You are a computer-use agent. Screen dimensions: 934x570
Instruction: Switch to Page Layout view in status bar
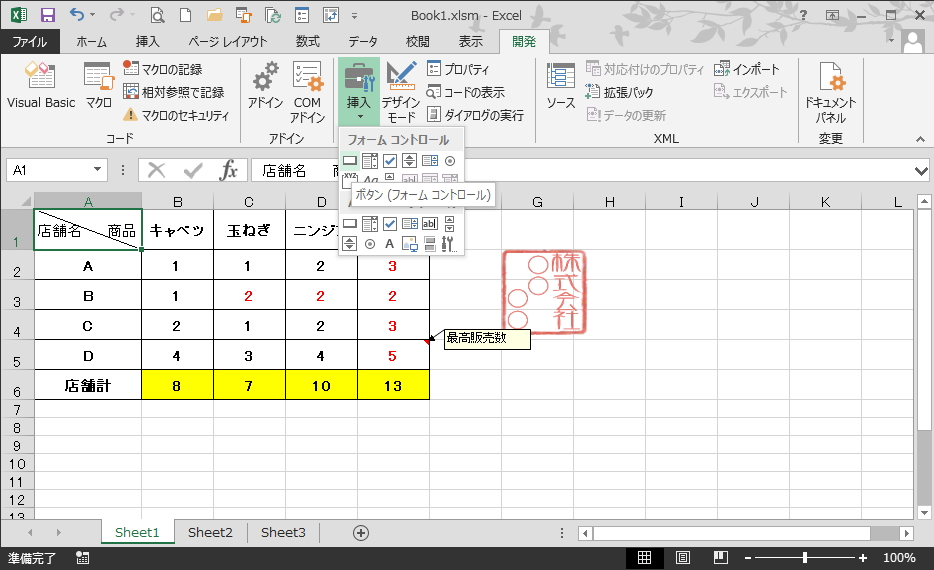683,557
